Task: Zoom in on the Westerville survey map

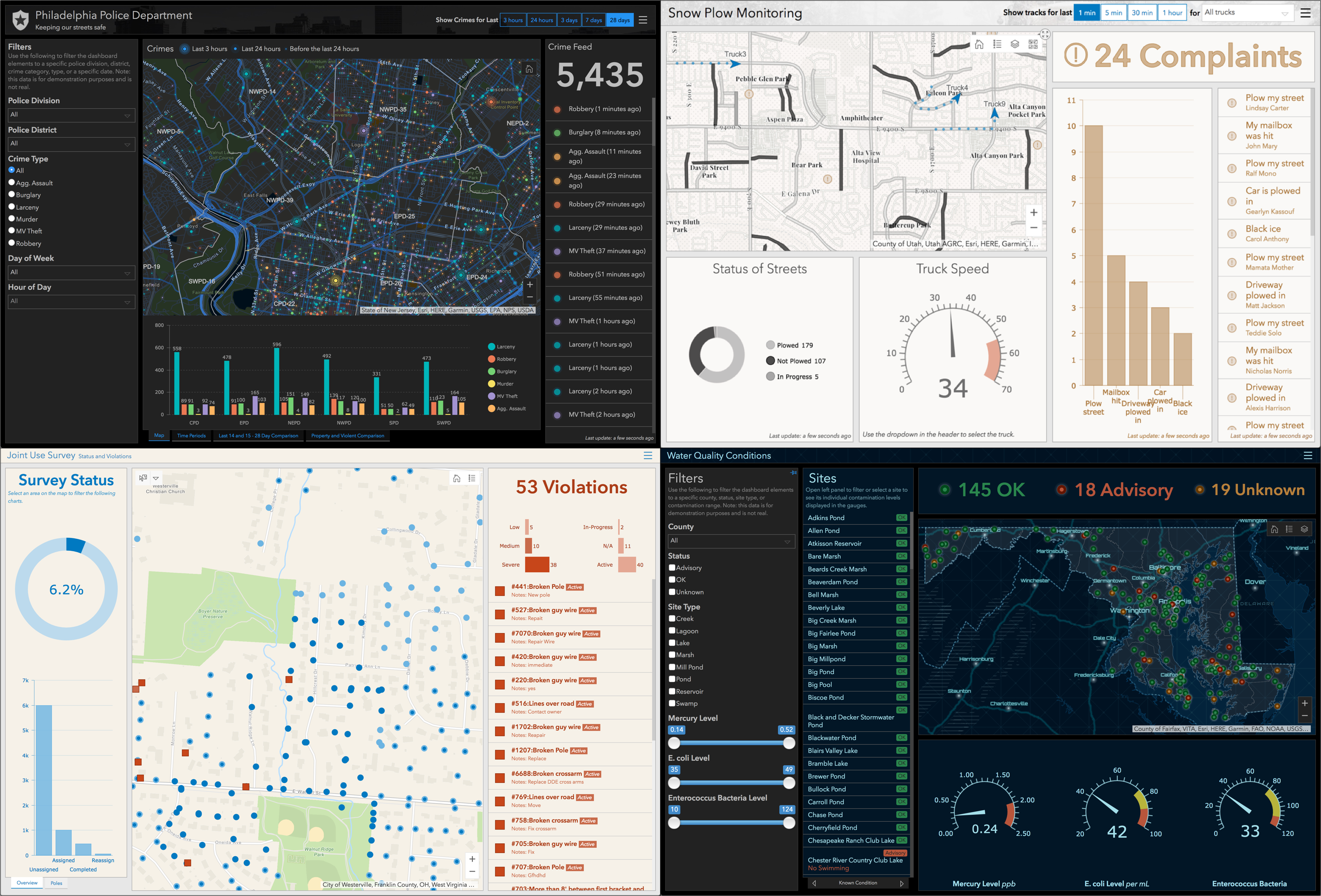Action: pyautogui.click(x=472, y=858)
